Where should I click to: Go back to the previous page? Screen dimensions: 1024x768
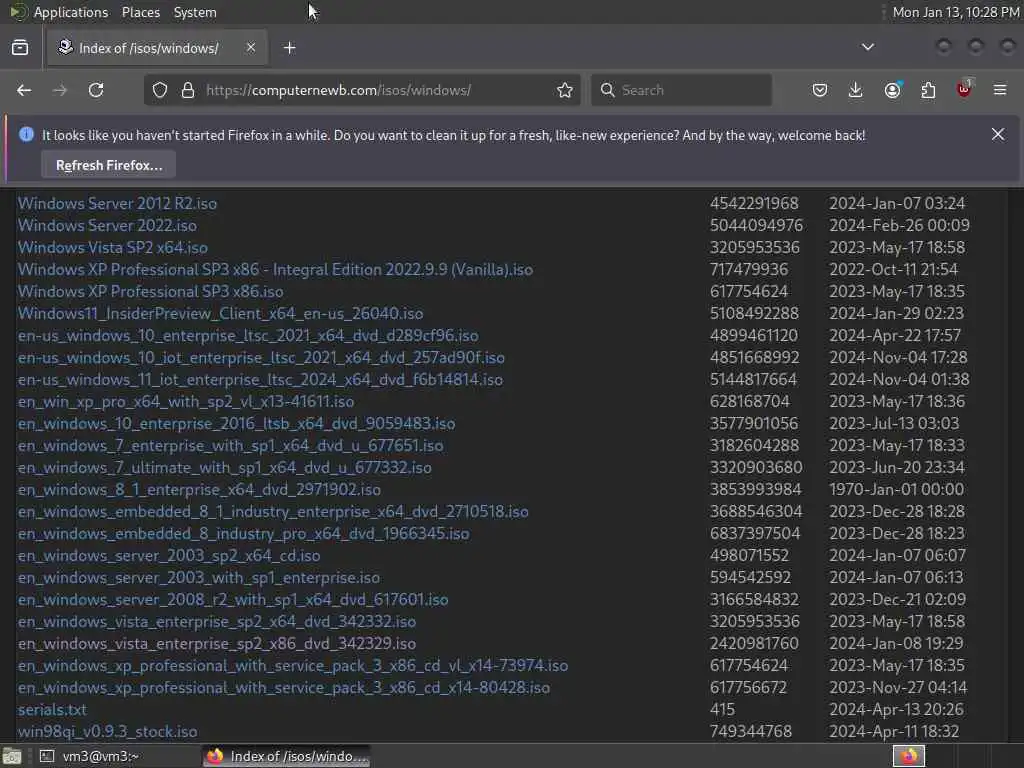[x=24, y=90]
